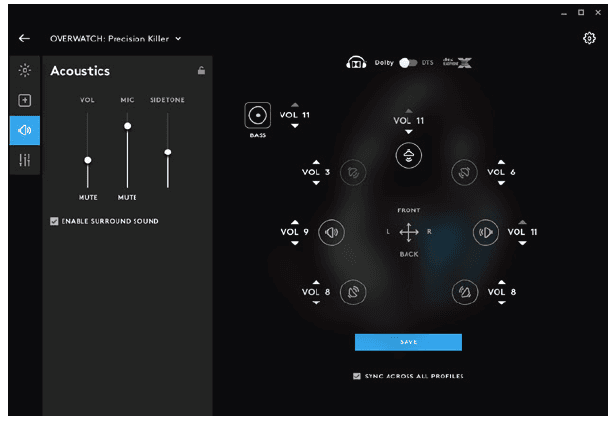Select the rear-right speaker at VOL 8
Image resolution: width=616 pixels, height=426 pixels.
click(465, 292)
